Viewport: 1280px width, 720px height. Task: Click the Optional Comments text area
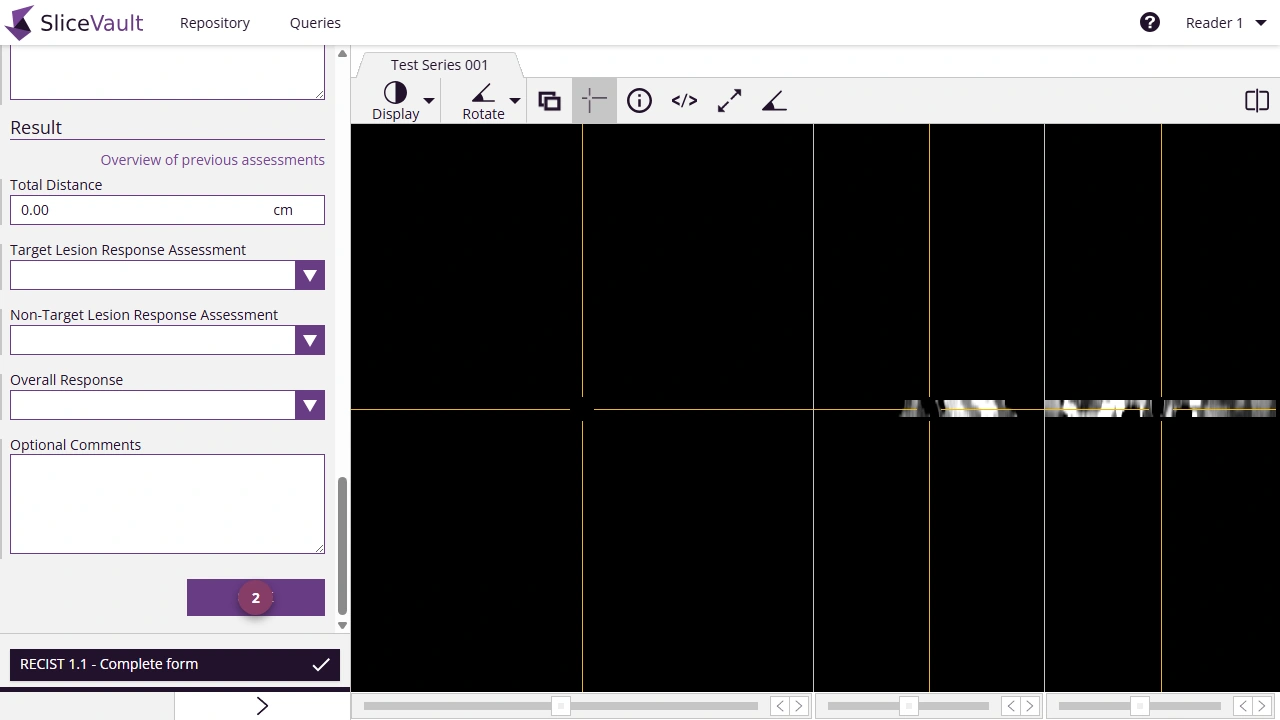pos(167,503)
